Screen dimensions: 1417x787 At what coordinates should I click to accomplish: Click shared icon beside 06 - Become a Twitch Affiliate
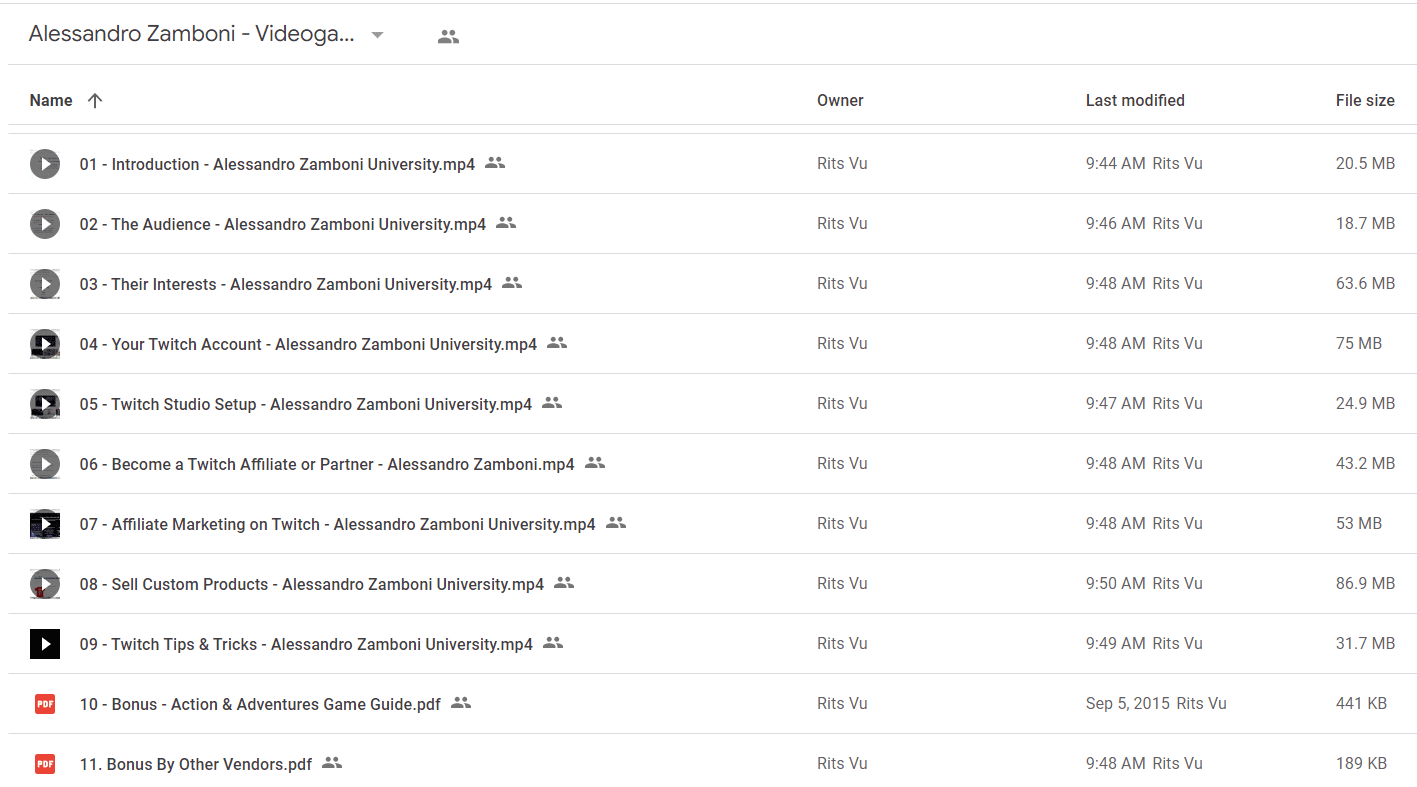[595, 462]
